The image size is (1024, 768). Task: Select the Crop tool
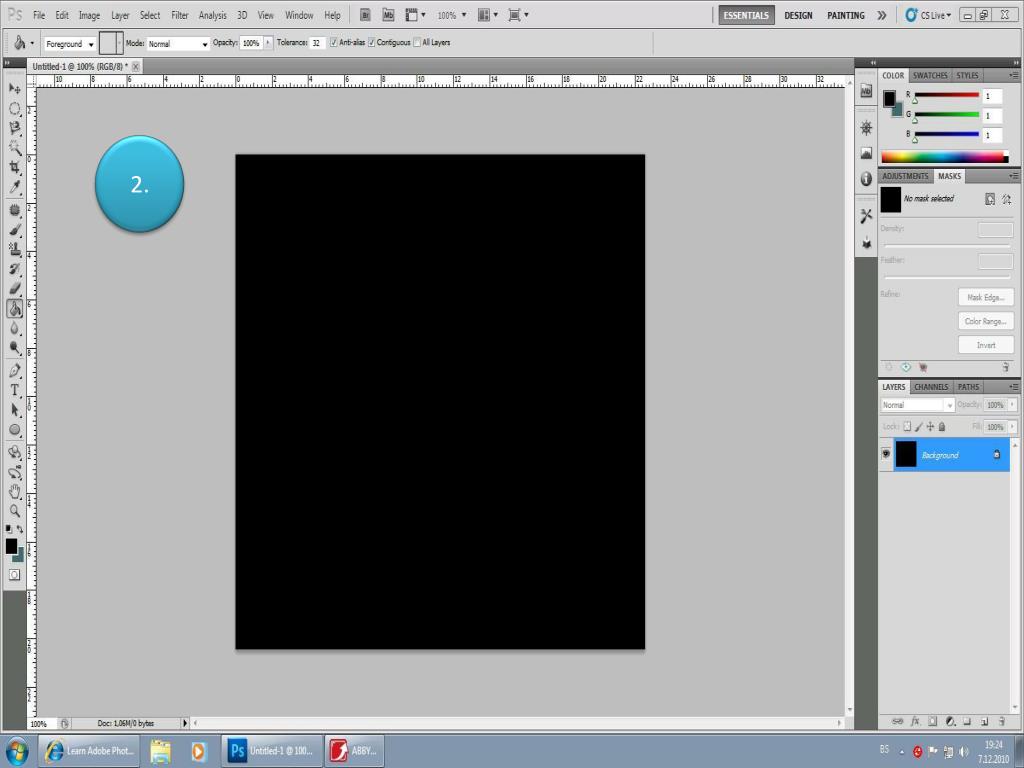pyautogui.click(x=14, y=167)
